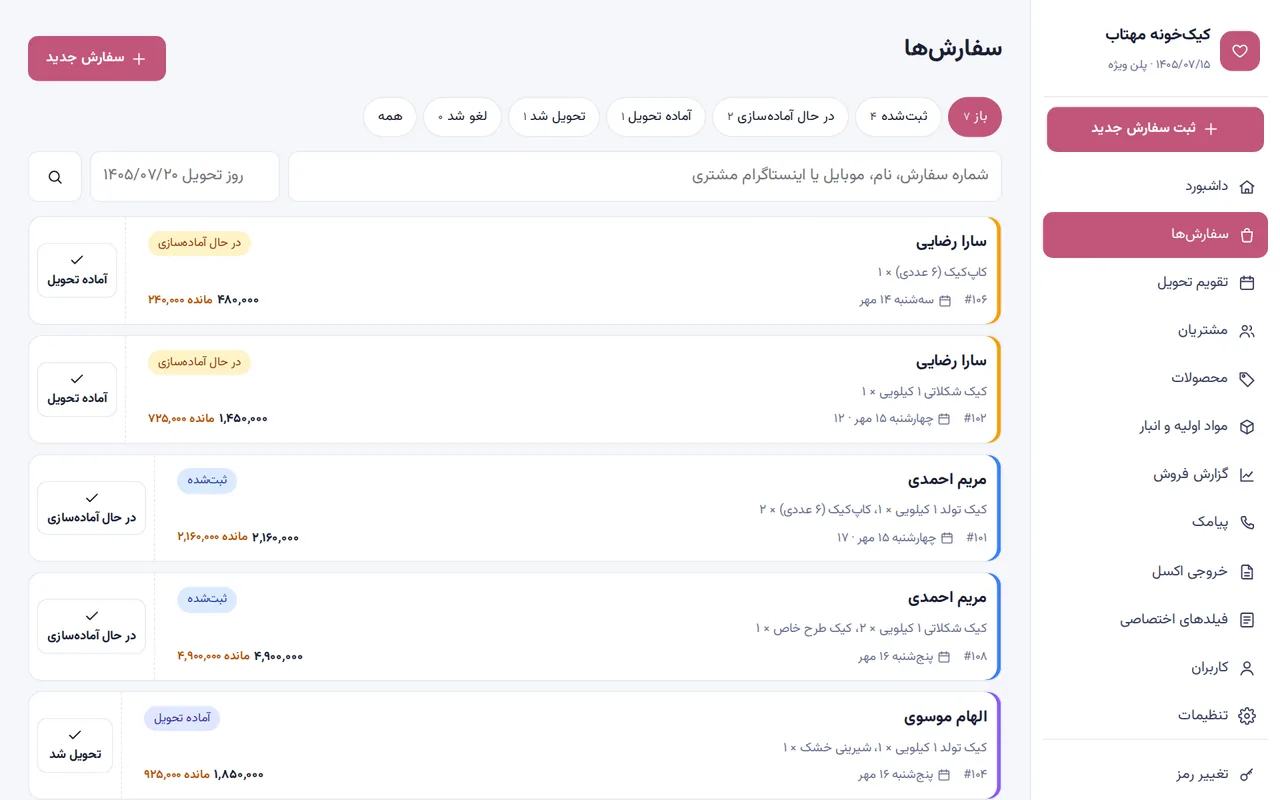Click the محصولات tag icon
Viewport: 1280px width, 800px height.
tap(1246, 379)
